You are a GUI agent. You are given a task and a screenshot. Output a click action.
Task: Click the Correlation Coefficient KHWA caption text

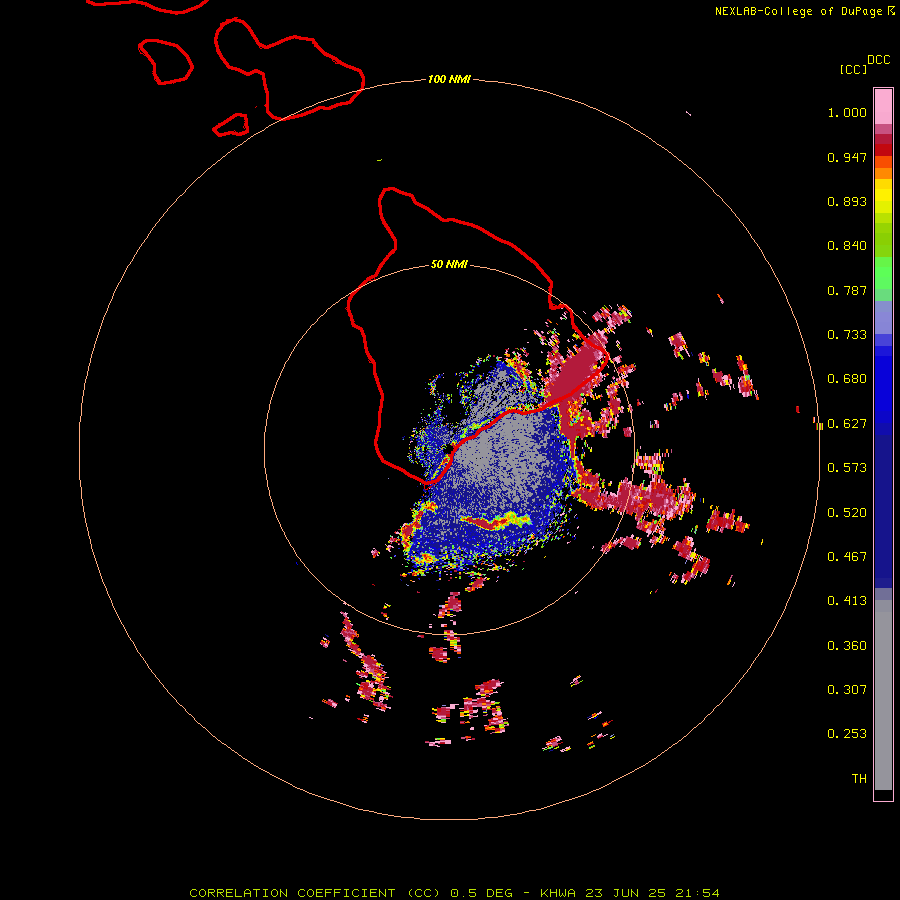pyautogui.click(x=454, y=893)
